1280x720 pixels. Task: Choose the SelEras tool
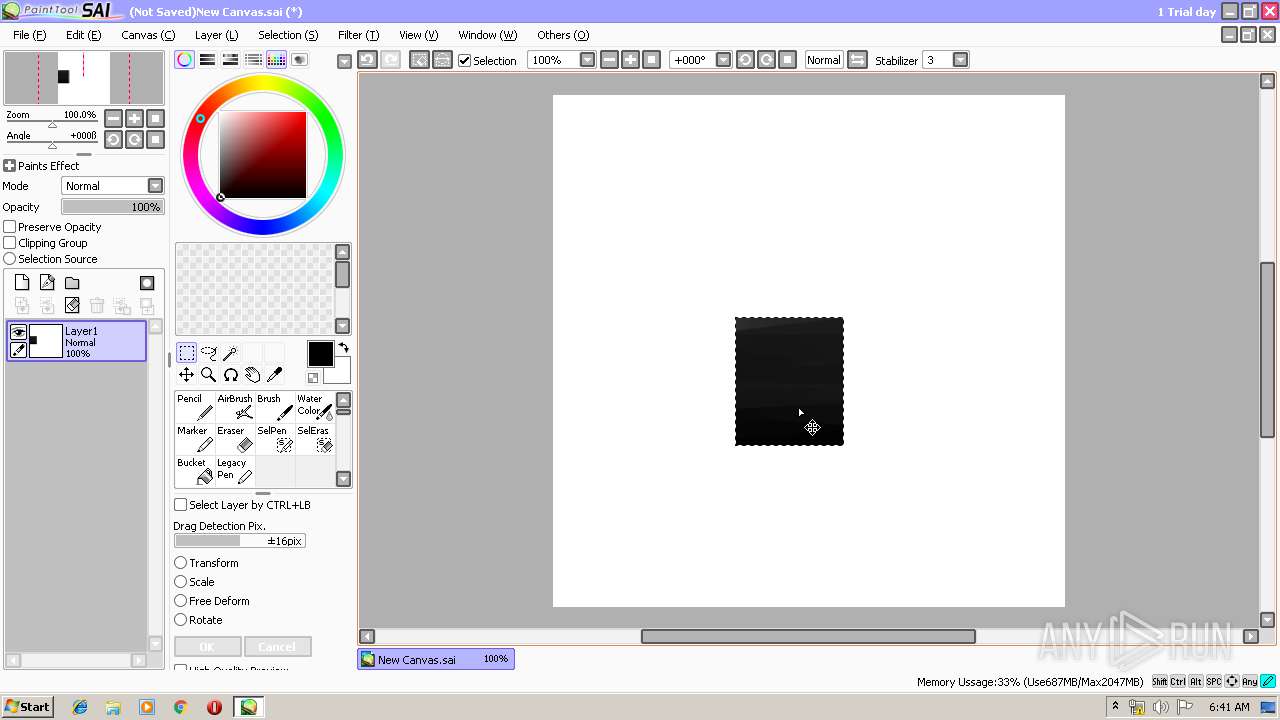(315, 439)
